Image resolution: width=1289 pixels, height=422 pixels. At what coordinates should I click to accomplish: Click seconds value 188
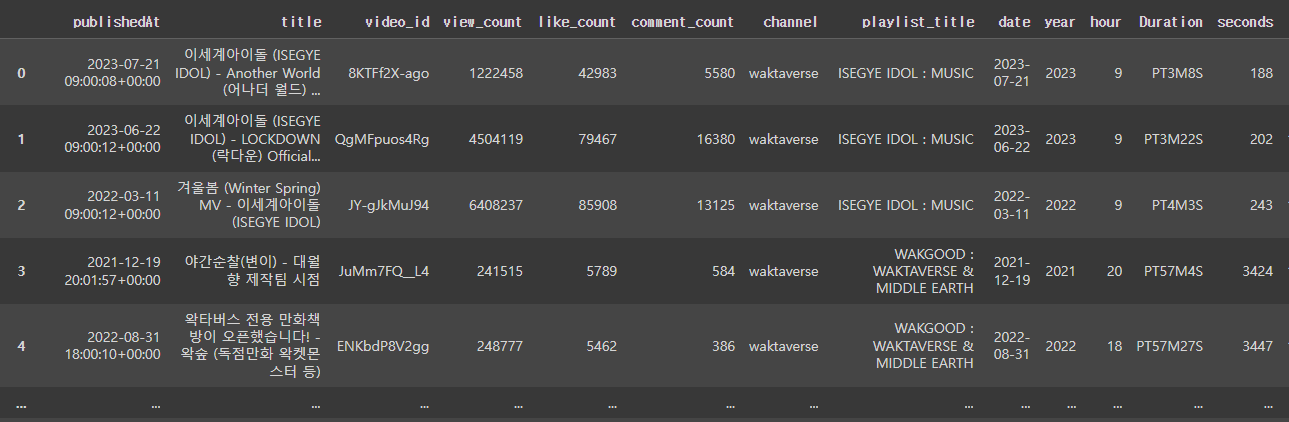1262,73
